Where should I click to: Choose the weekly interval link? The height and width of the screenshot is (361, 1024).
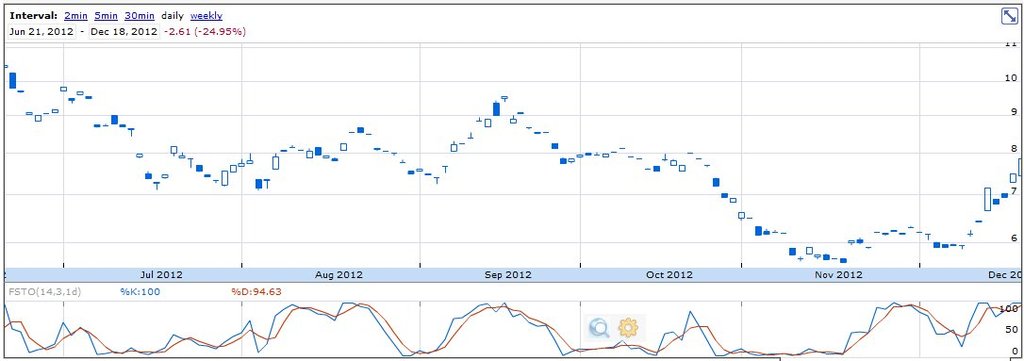pos(206,16)
